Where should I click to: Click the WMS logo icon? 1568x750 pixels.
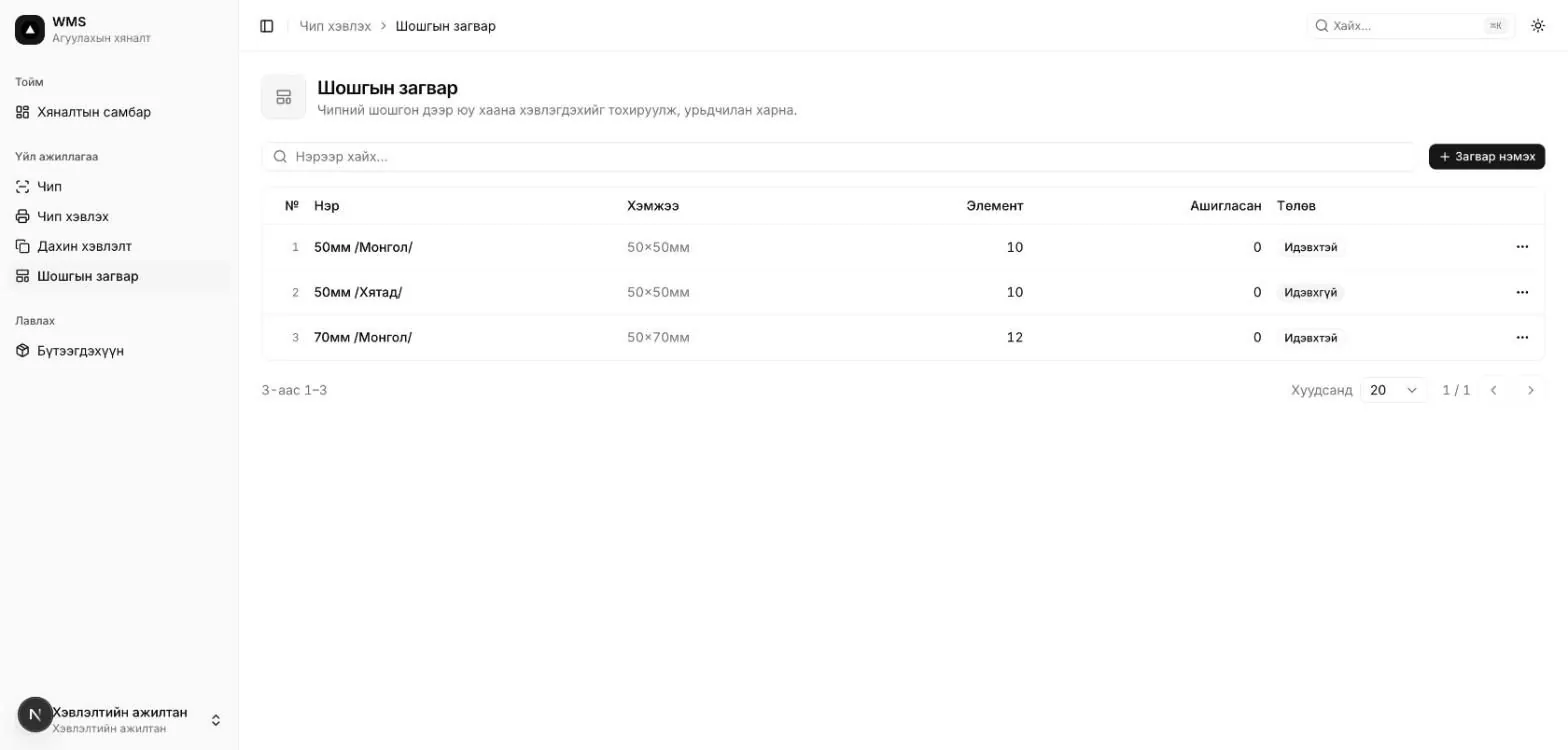point(30,30)
